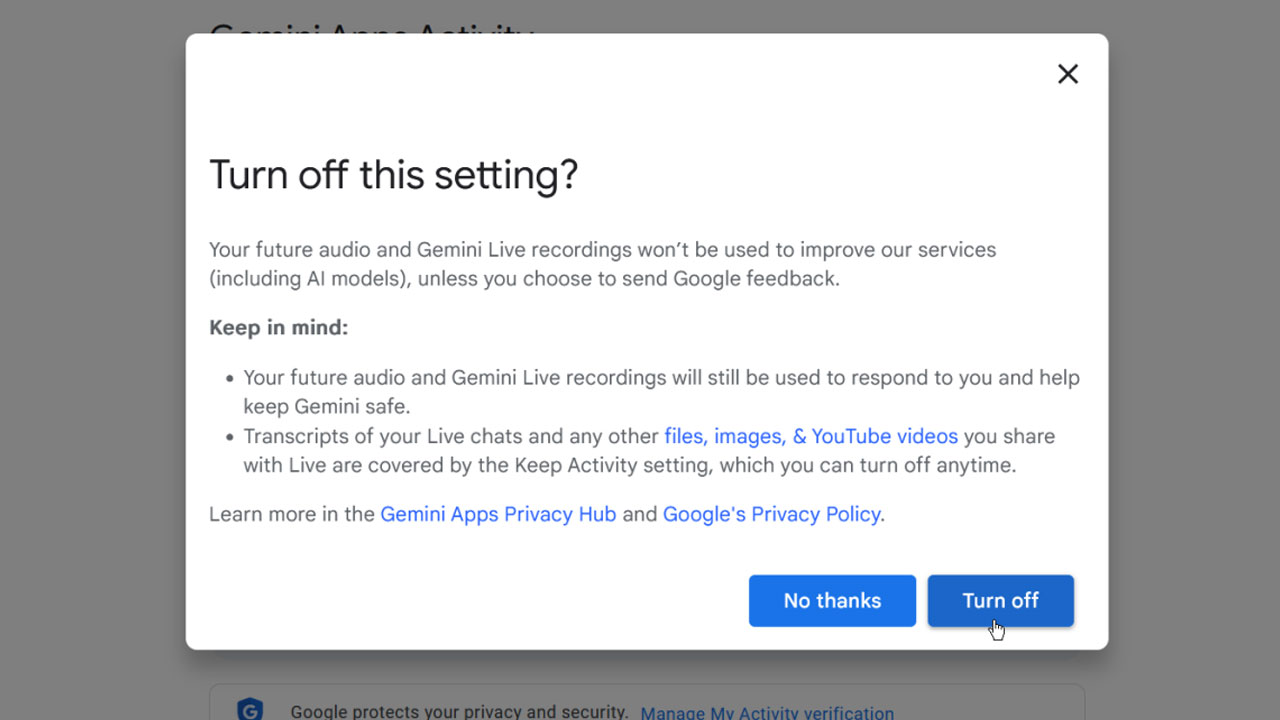The image size is (1280, 720).
Task: Click the Google shield icon behind dialog
Action: (249, 709)
